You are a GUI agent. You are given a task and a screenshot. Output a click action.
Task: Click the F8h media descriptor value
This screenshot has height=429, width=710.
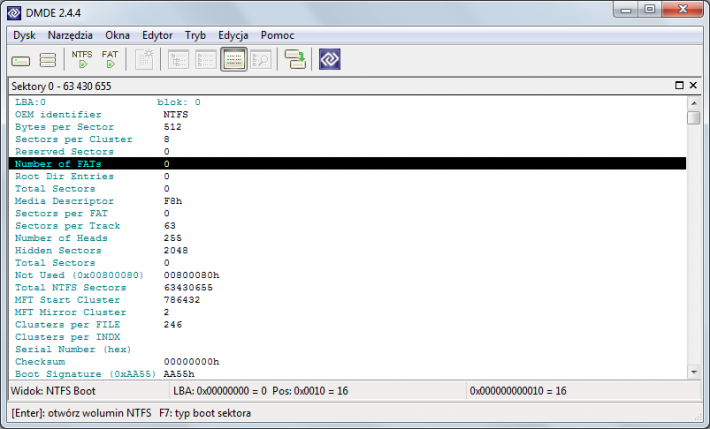(x=173, y=201)
